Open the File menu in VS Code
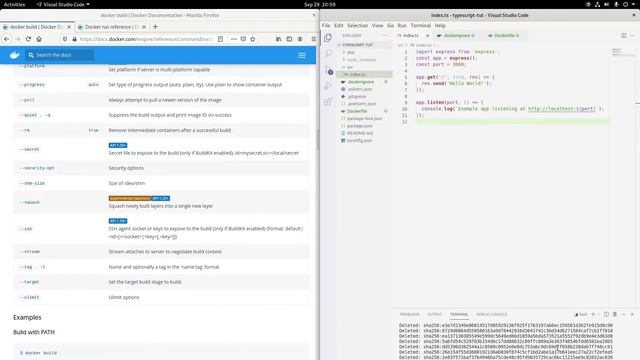The height and width of the screenshot is (360, 640). pos(326,25)
